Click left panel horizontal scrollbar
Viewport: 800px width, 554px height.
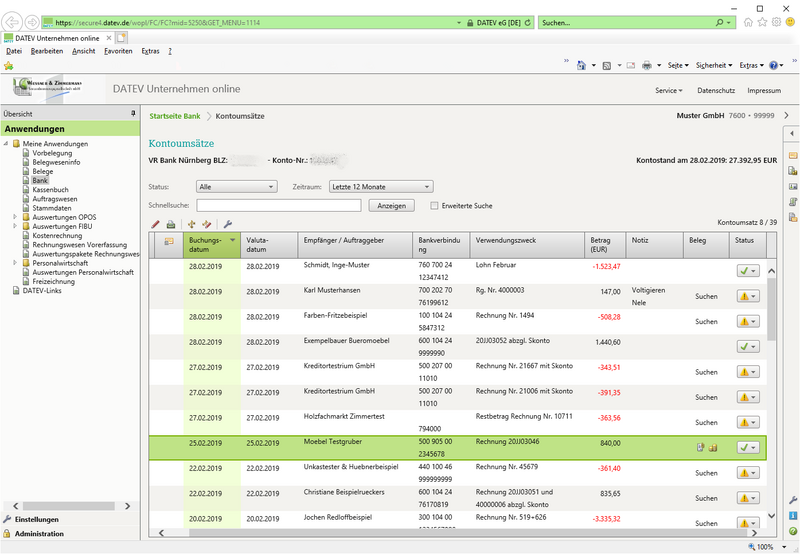pyautogui.click(x=69, y=506)
